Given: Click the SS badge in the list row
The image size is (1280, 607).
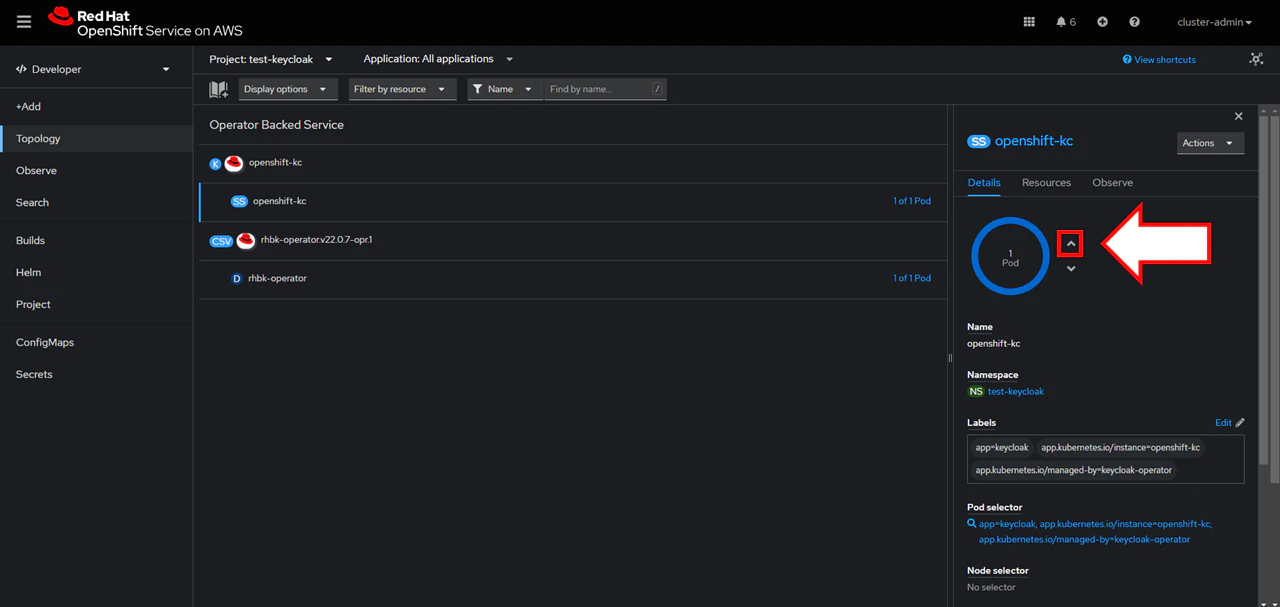Looking at the screenshot, I should coord(239,201).
